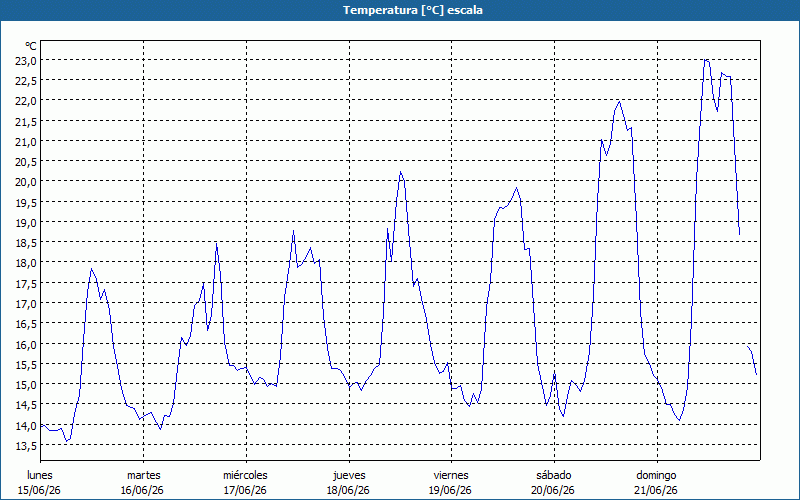Click the 17/06/26 date label
Viewport: 800px width, 500px height.
[245, 490]
